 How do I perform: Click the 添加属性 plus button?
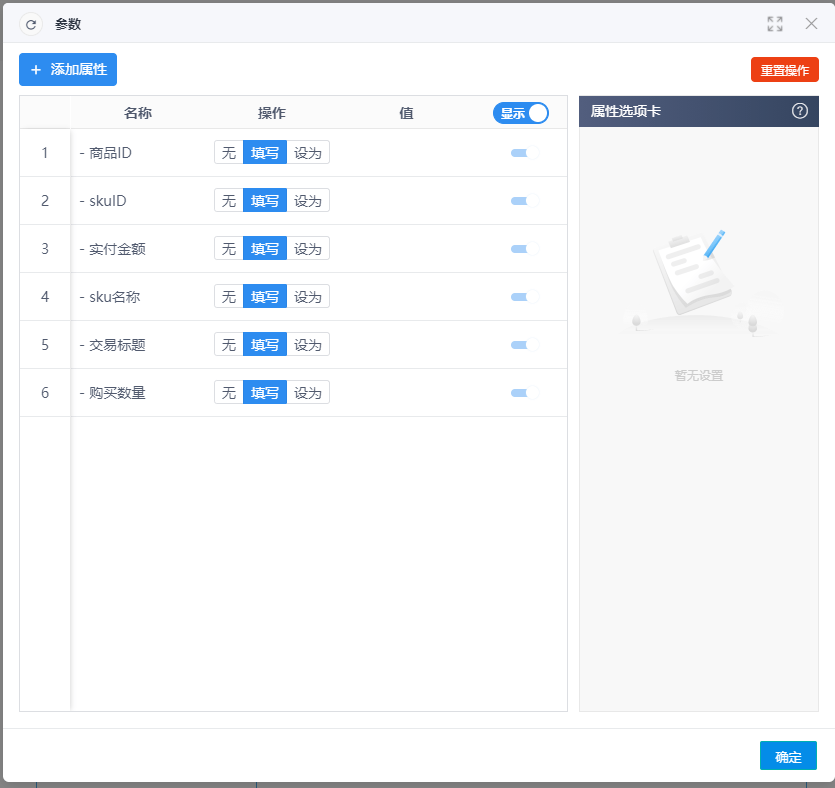coord(68,69)
